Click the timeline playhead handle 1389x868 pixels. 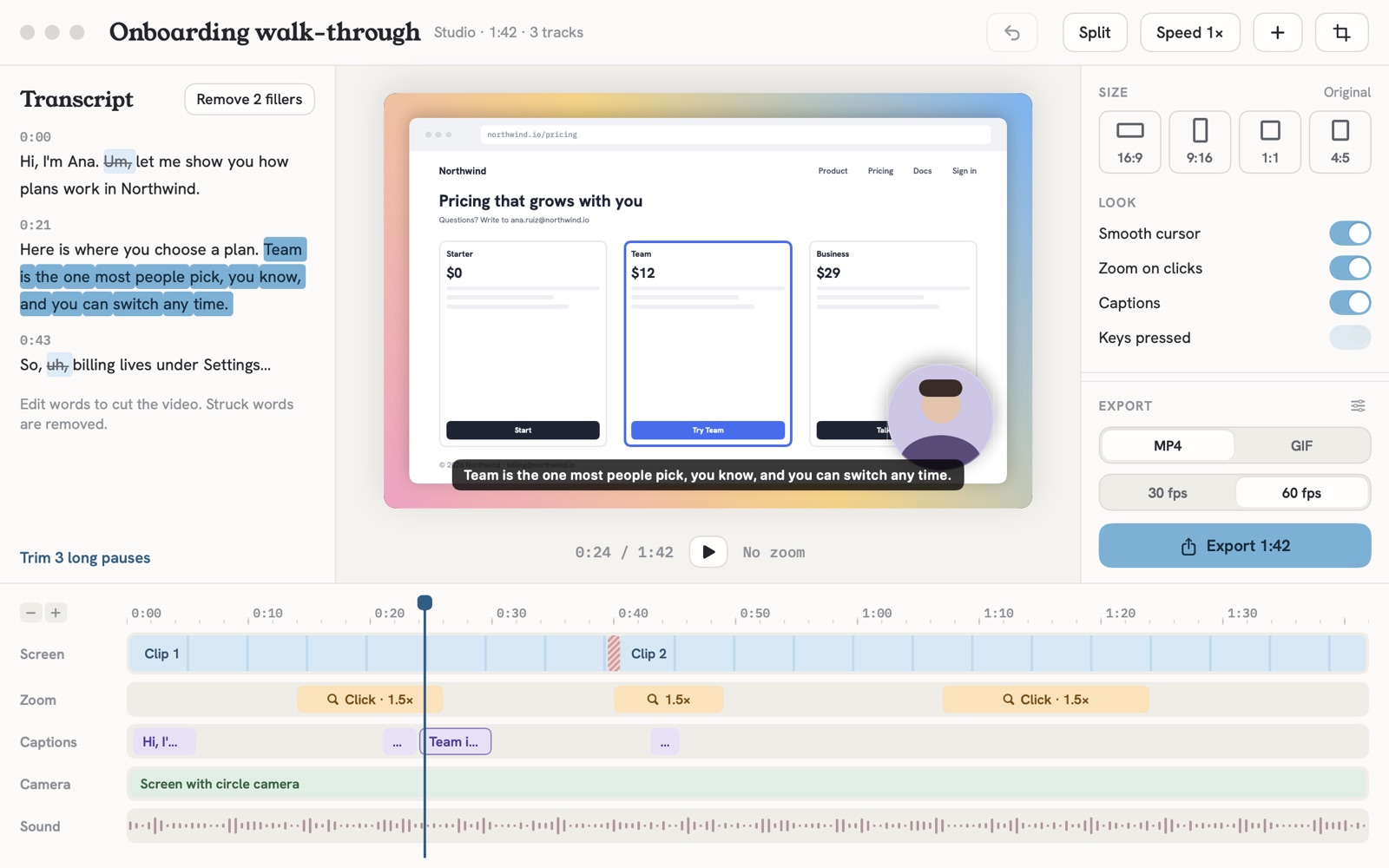pyautogui.click(x=425, y=602)
